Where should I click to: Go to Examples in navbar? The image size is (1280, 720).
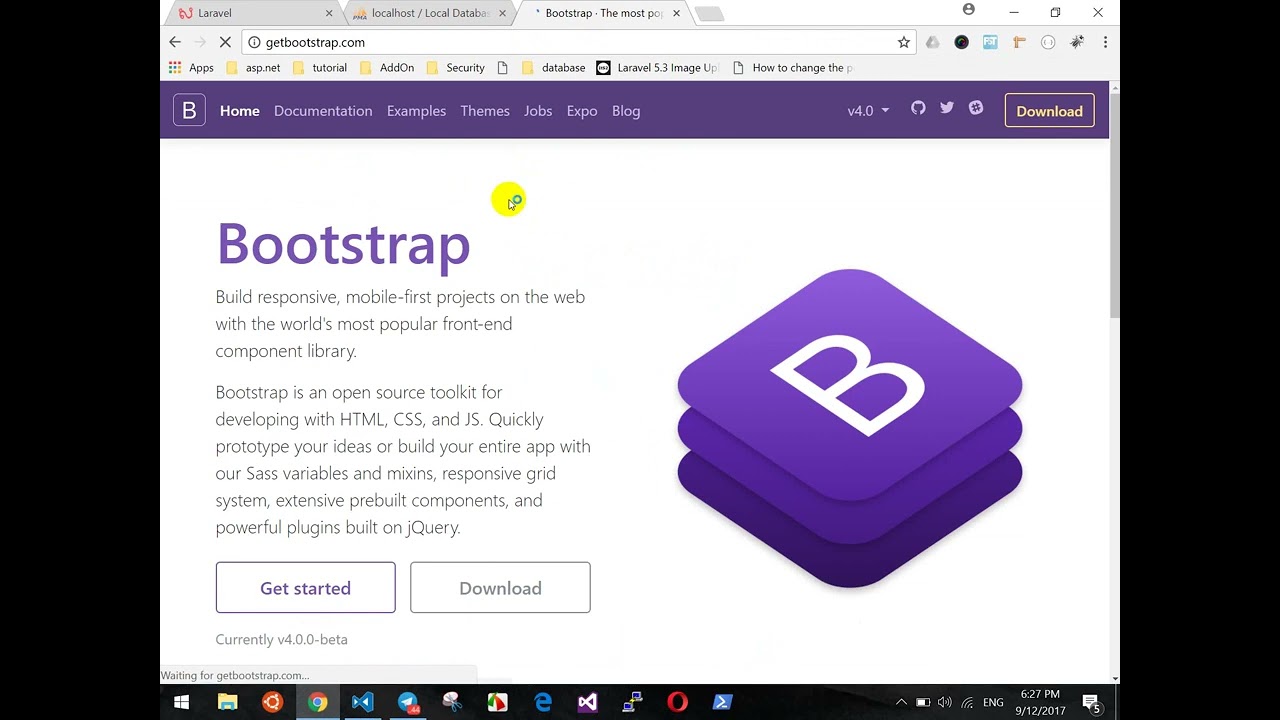(416, 111)
